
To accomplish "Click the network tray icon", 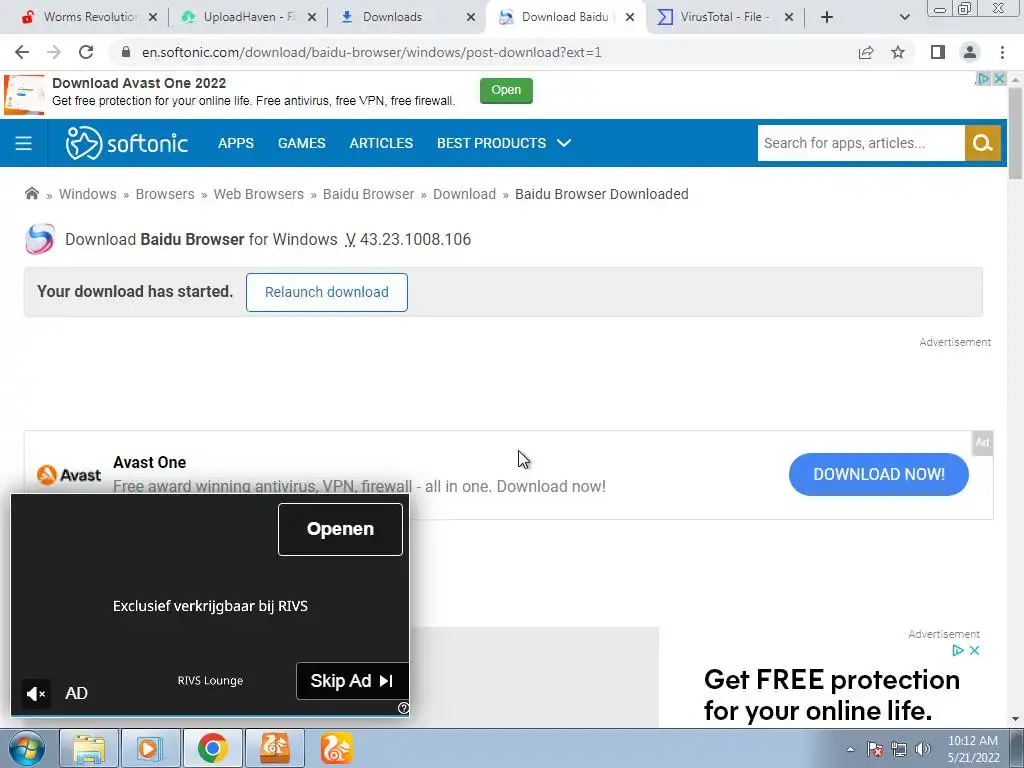I will coord(899,749).
